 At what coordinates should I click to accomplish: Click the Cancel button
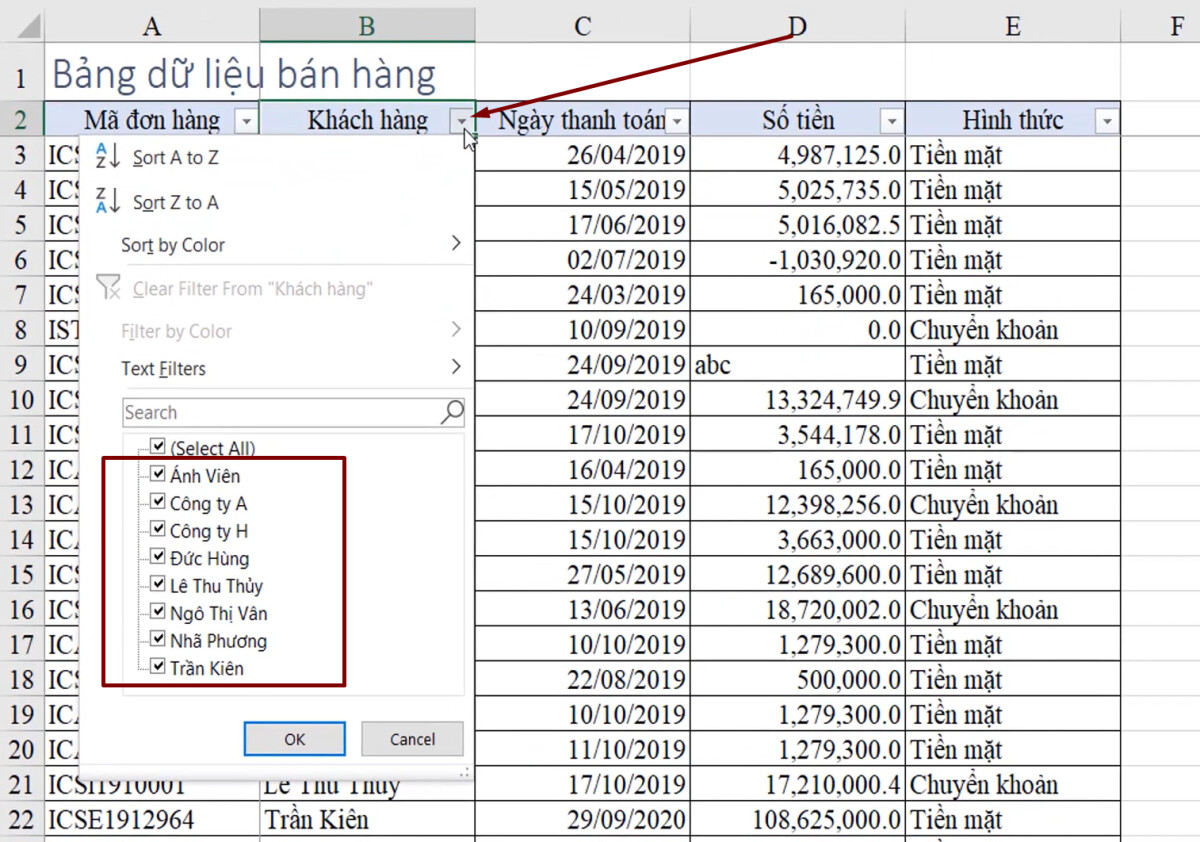tap(411, 739)
